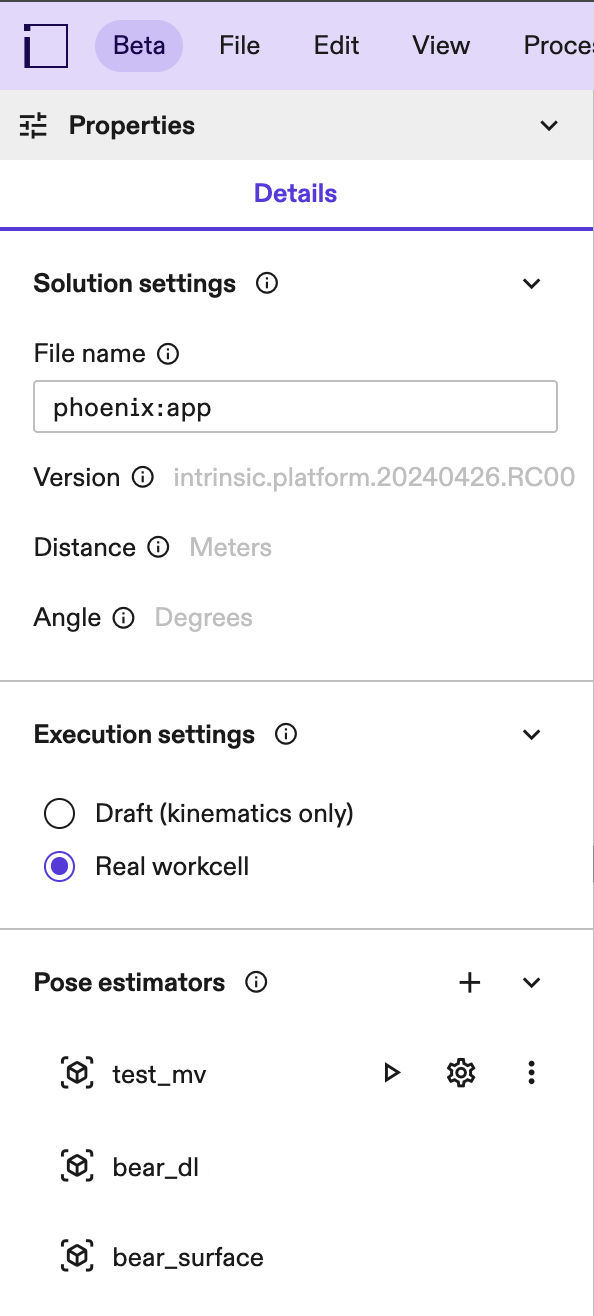This screenshot has width=594, height=1316.
Task: Click inside the phoenix:app file name field
Action: point(295,406)
